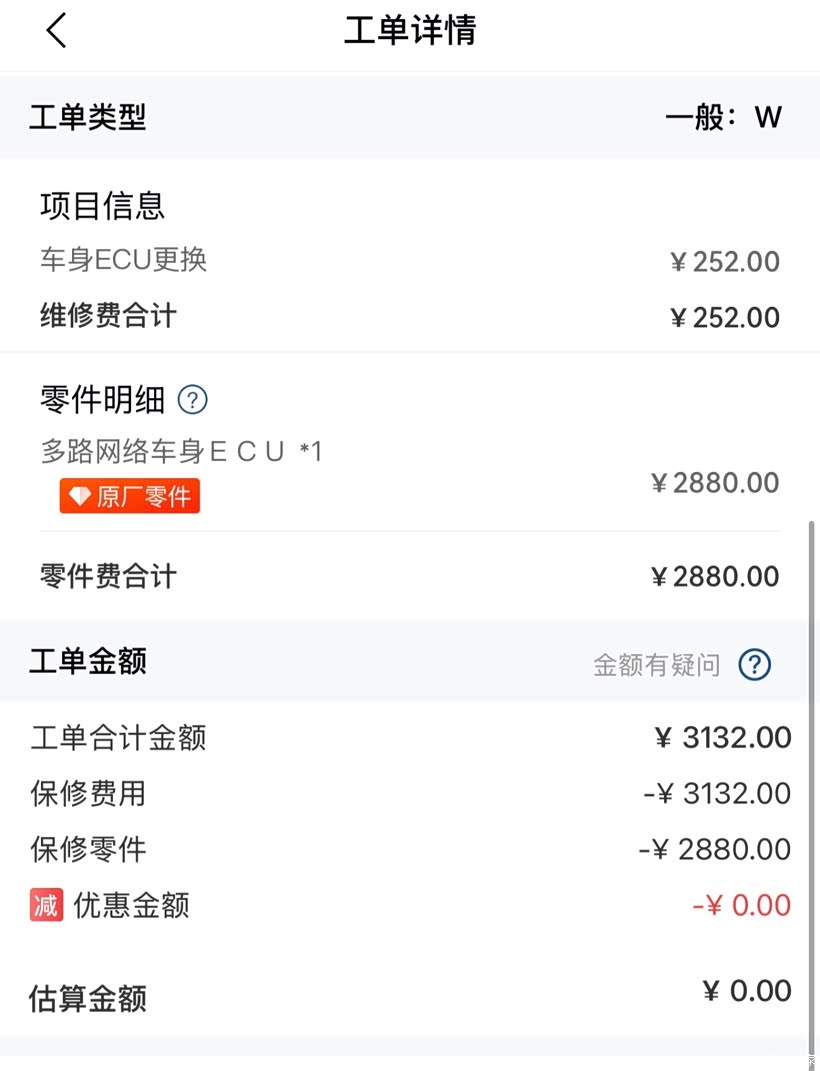Click the 项目信息 section heading
The width and height of the screenshot is (820, 1071).
pyautogui.click(x=102, y=206)
